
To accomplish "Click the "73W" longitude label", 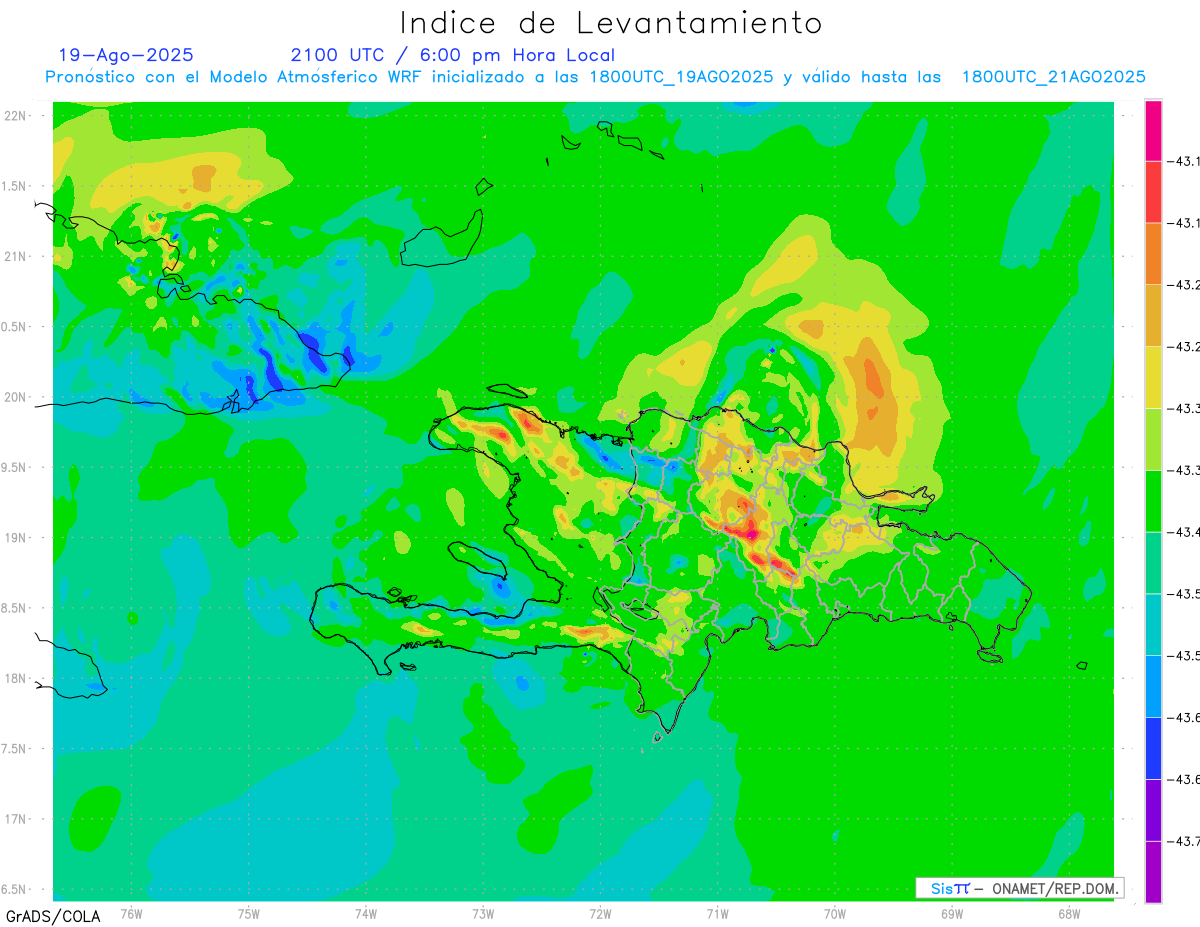I will pos(483,914).
